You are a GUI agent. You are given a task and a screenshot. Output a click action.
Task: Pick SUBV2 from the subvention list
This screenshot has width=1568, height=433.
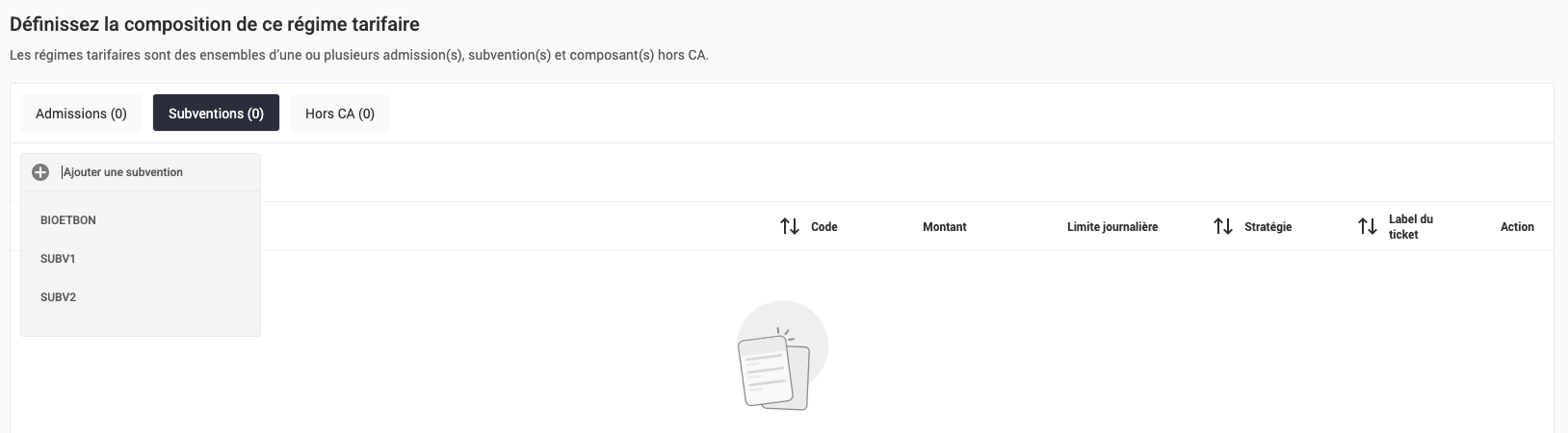coord(58,297)
